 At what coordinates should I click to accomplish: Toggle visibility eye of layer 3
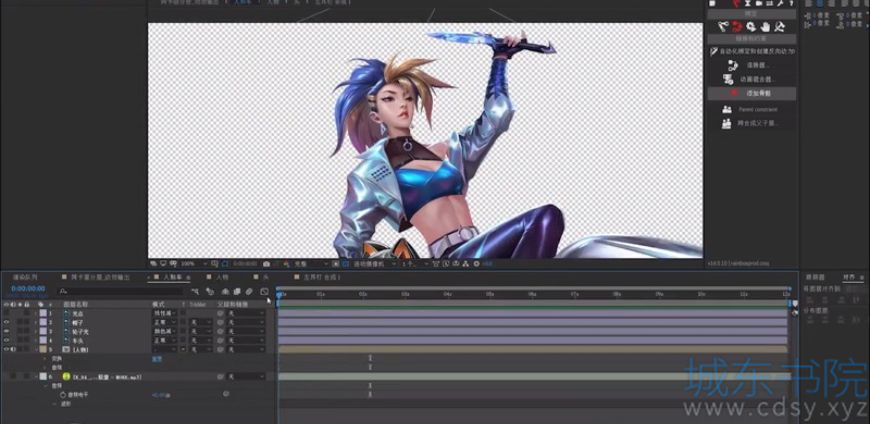coord(6,331)
